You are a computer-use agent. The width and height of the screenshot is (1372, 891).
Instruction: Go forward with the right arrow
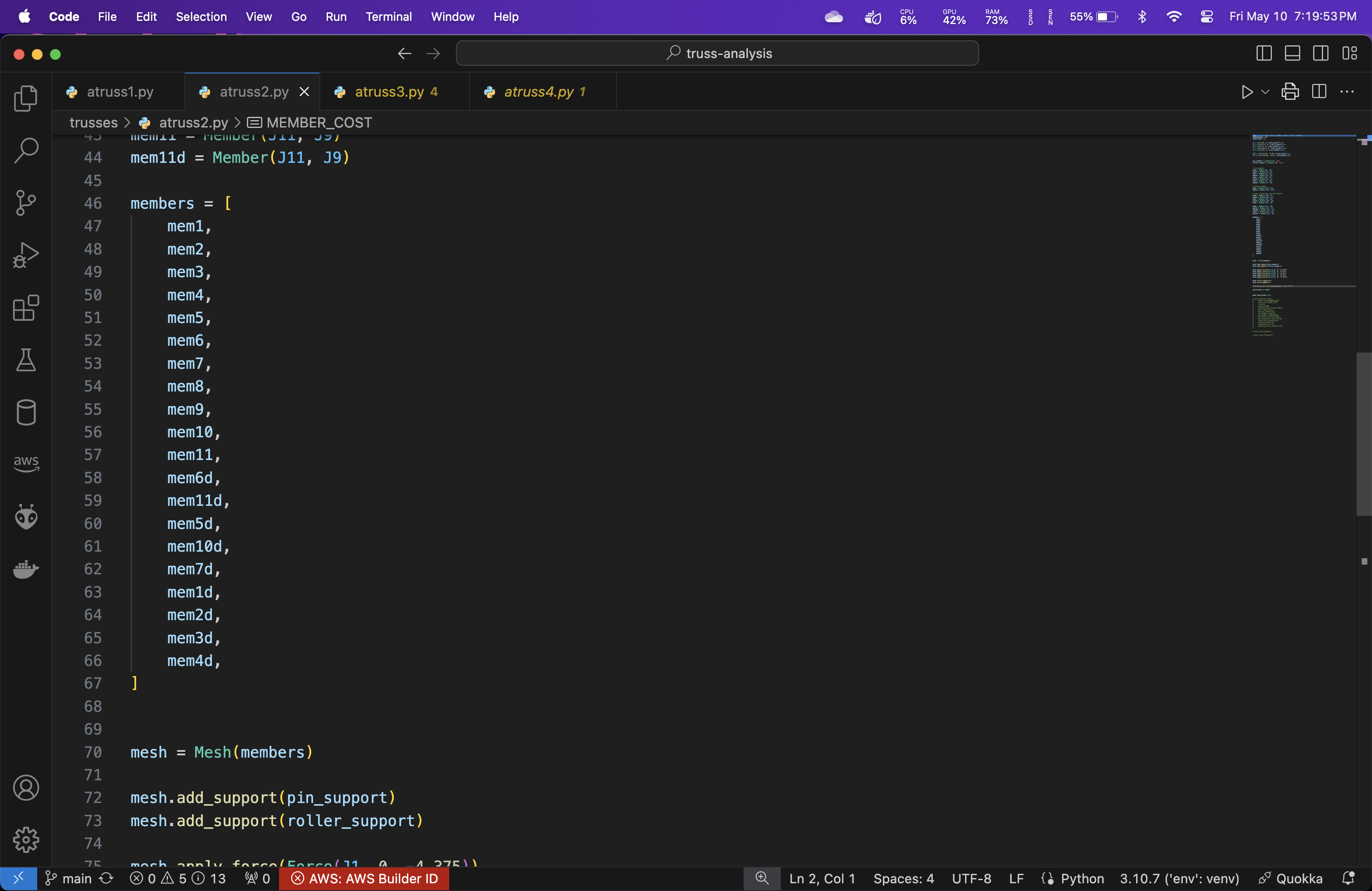click(x=433, y=54)
